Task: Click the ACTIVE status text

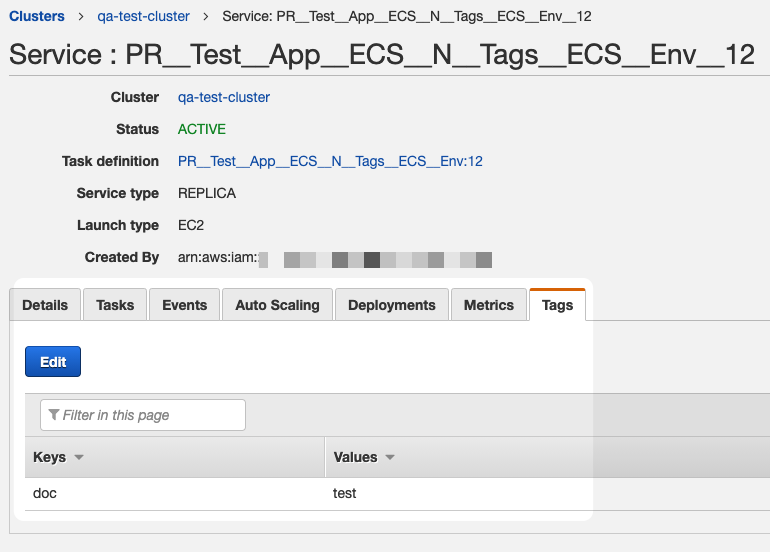Action: [202, 129]
